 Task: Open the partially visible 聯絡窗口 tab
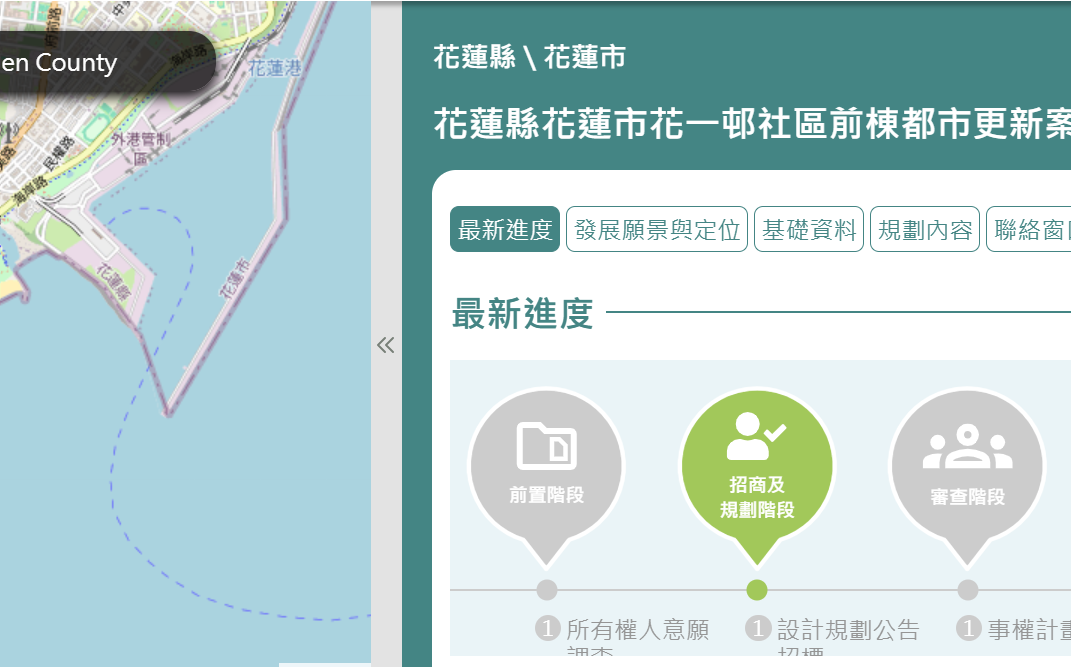coord(1030,230)
